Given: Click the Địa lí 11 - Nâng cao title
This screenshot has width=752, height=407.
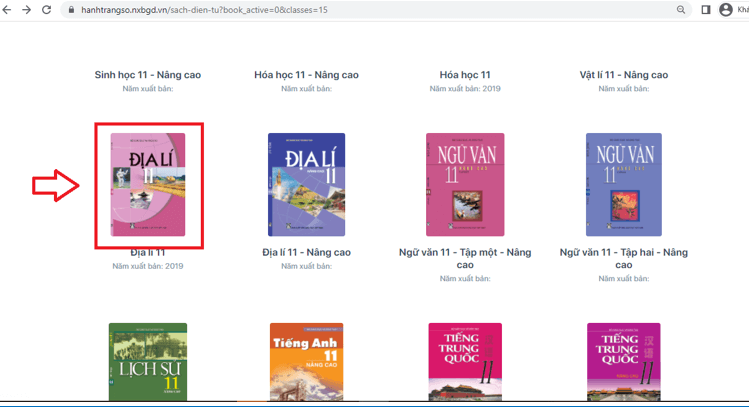Looking at the screenshot, I should pyautogui.click(x=306, y=253).
